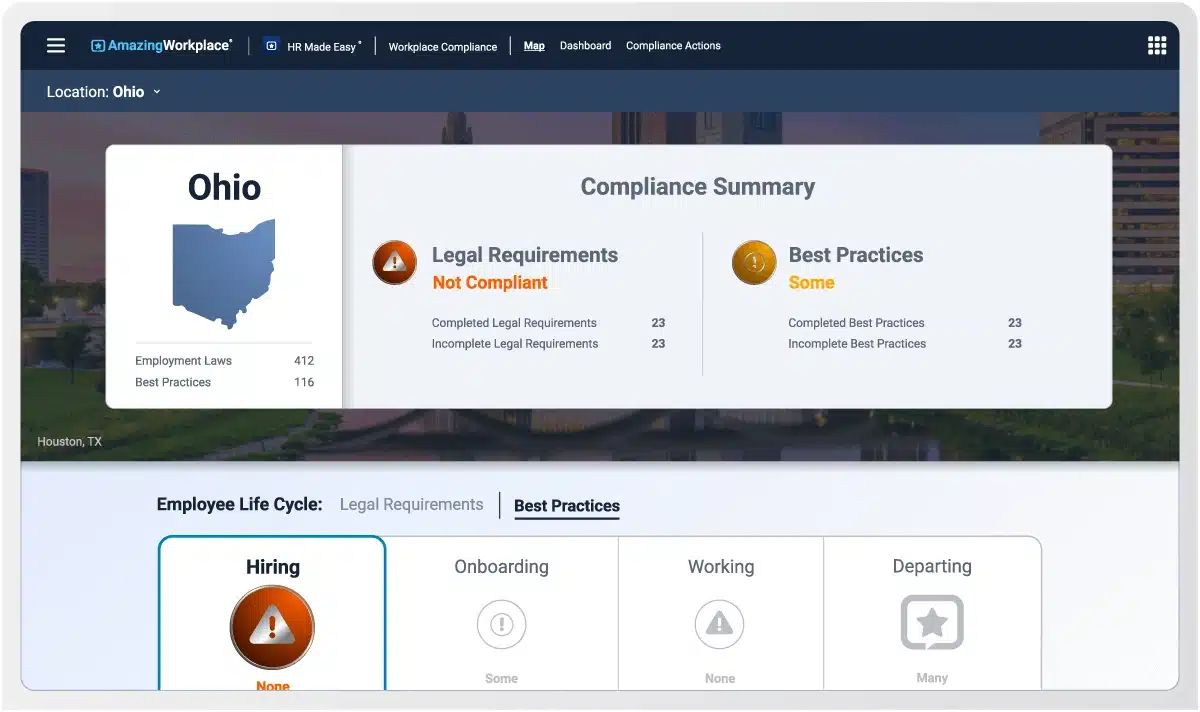Open the hamburger menu icon

56,46
